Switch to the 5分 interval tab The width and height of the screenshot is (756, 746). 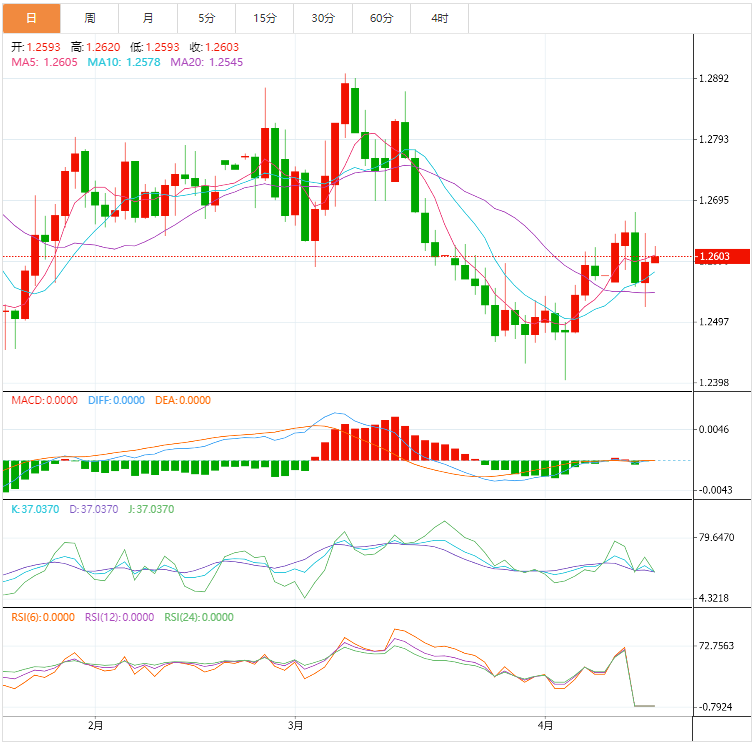206,18
